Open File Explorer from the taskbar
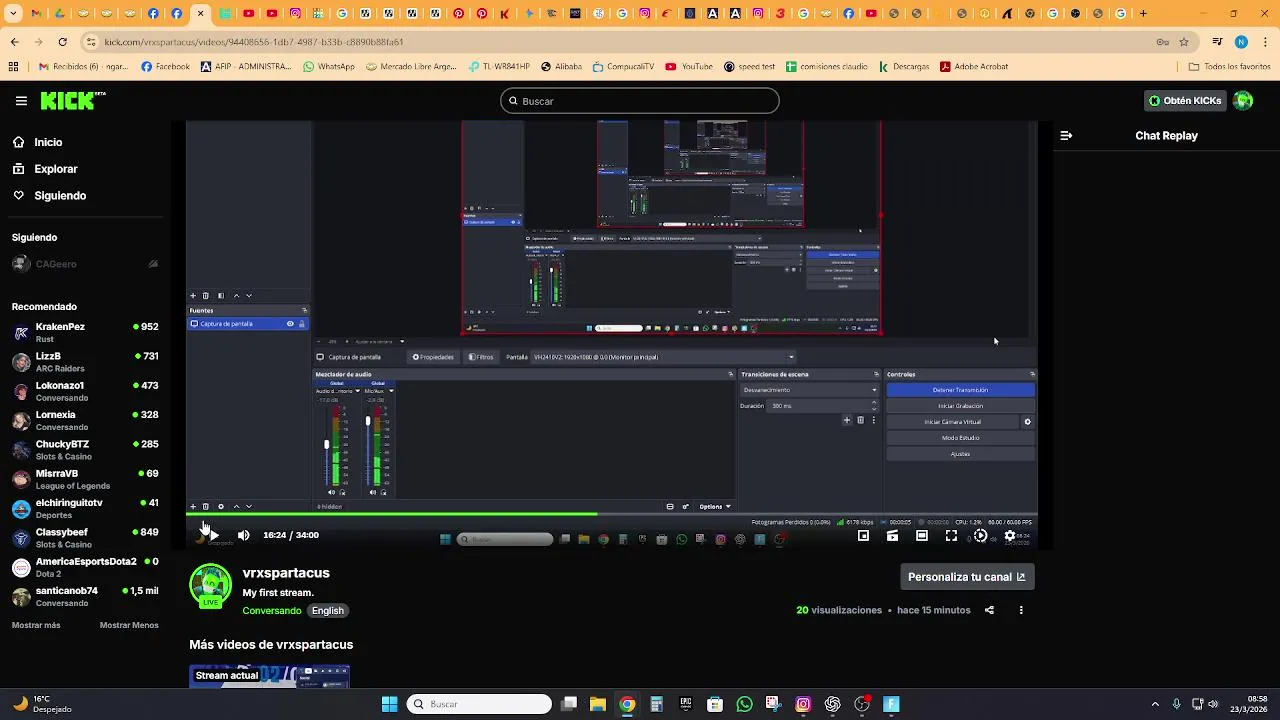 pyautogui.click(x=597, y=704)
